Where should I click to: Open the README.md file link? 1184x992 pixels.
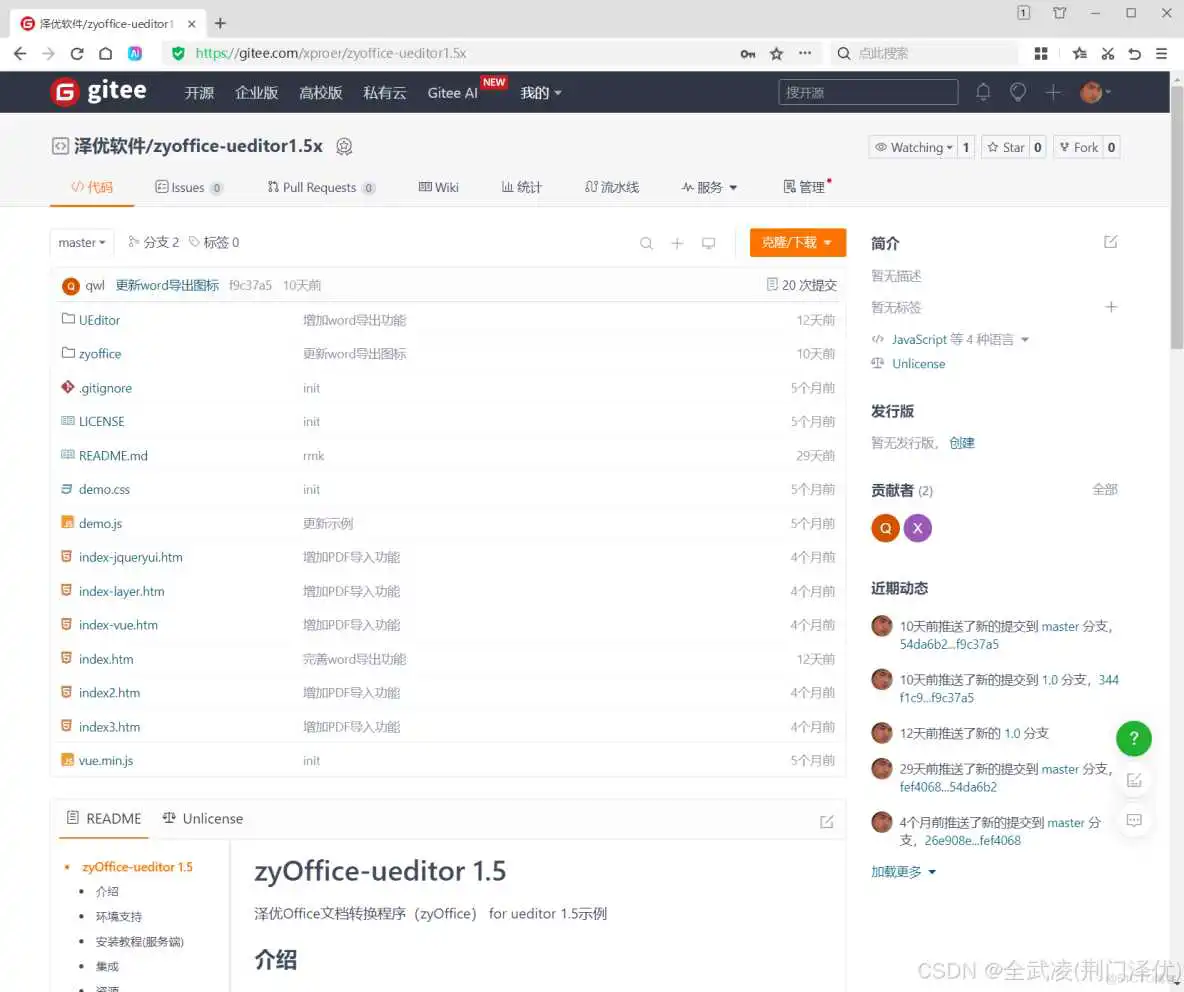tap(113, 455)
